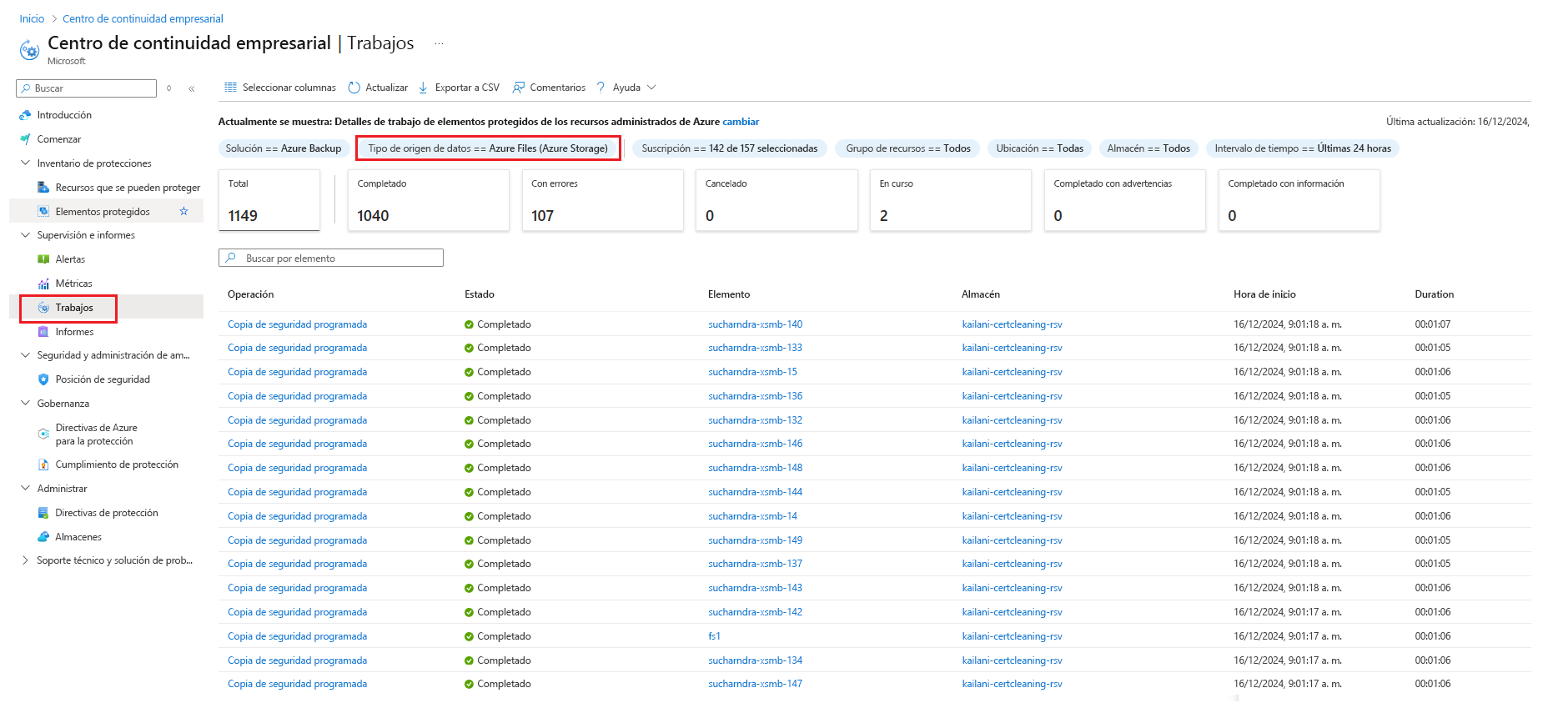Open the Alertas icon in sidebar

(x=43, y=259)
